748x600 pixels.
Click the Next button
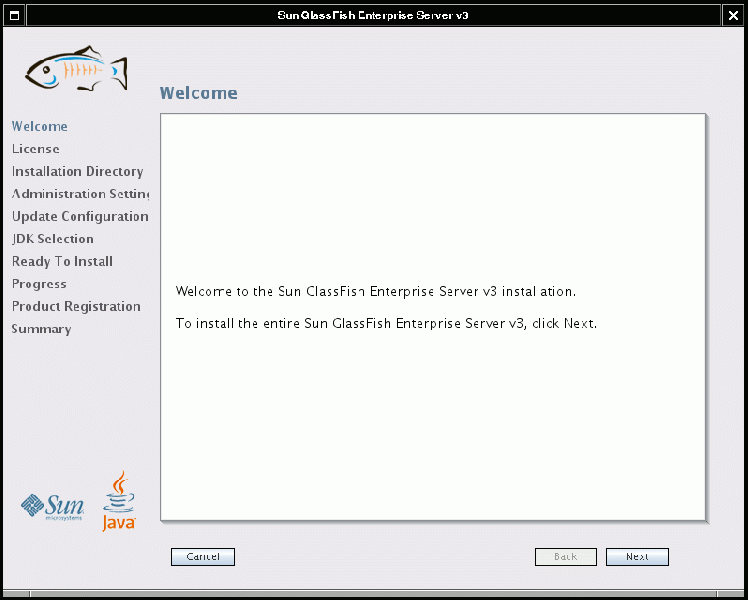coord(637,557)
